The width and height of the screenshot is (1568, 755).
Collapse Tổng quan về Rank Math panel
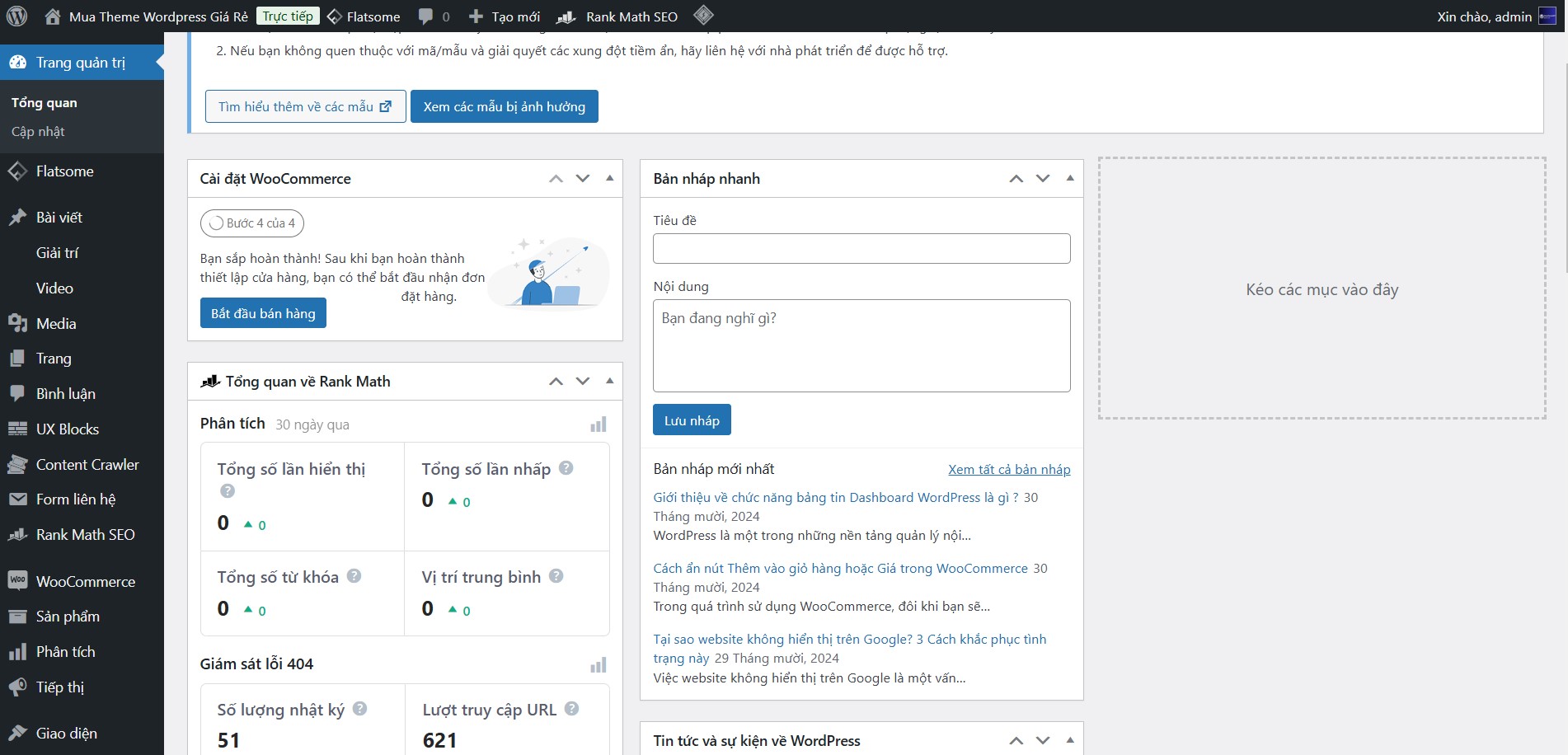coord(609,381)
